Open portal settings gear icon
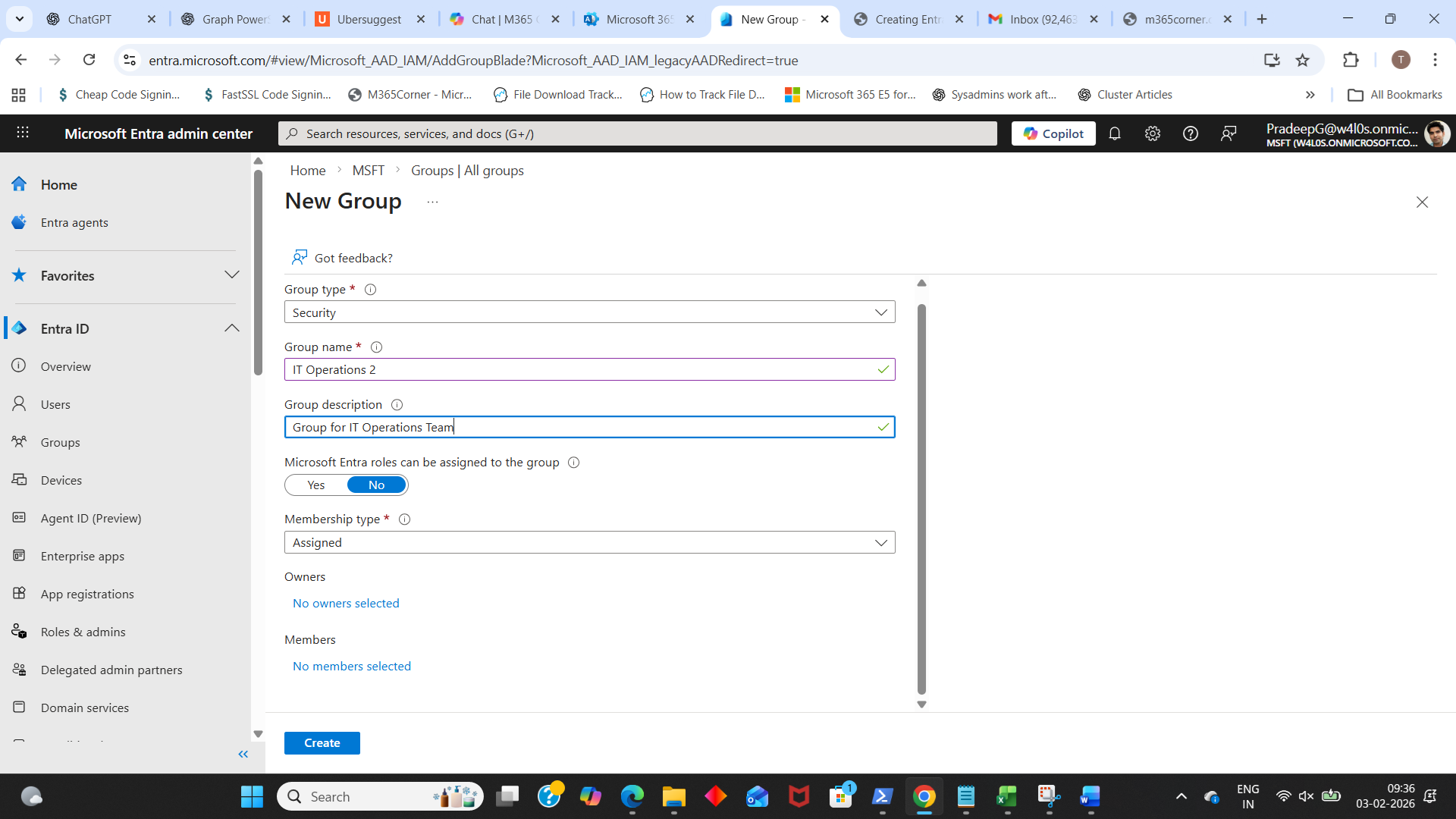This screenshot has height=819, width=1456. coord(1153,133)
